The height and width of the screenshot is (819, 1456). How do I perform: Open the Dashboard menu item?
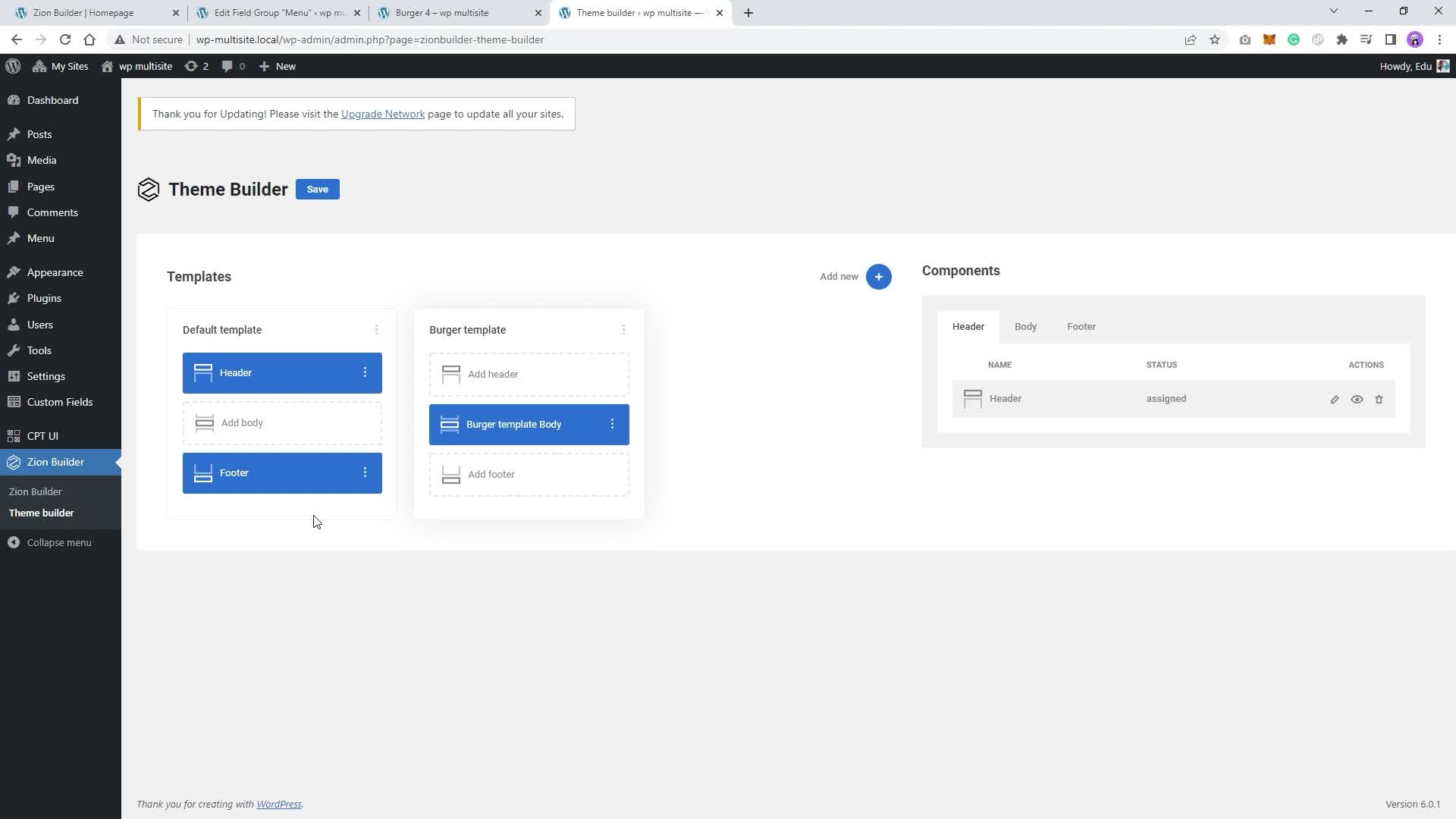tap(61, 100)
